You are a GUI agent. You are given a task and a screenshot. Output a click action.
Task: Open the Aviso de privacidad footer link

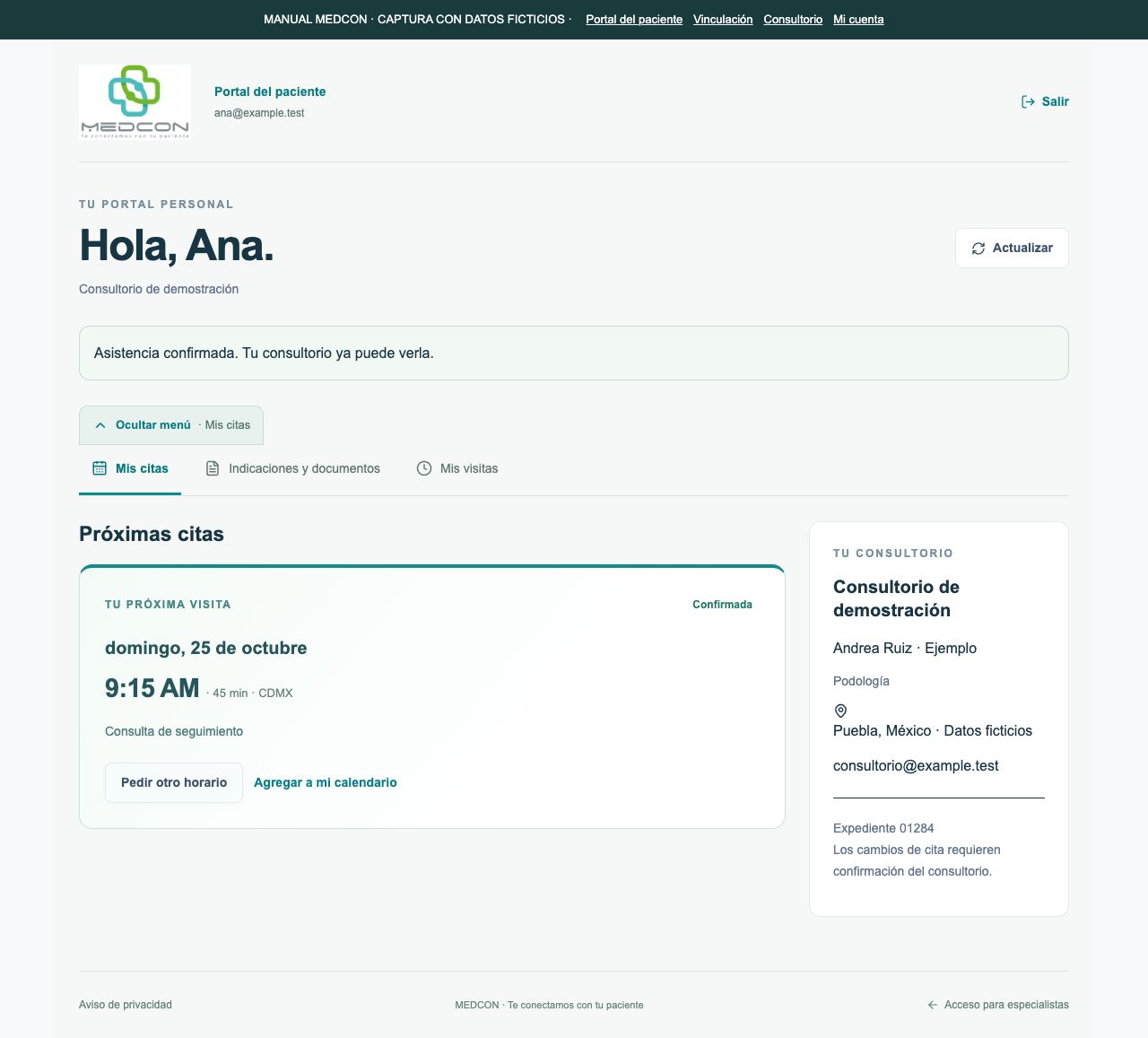click(126, 1005)
